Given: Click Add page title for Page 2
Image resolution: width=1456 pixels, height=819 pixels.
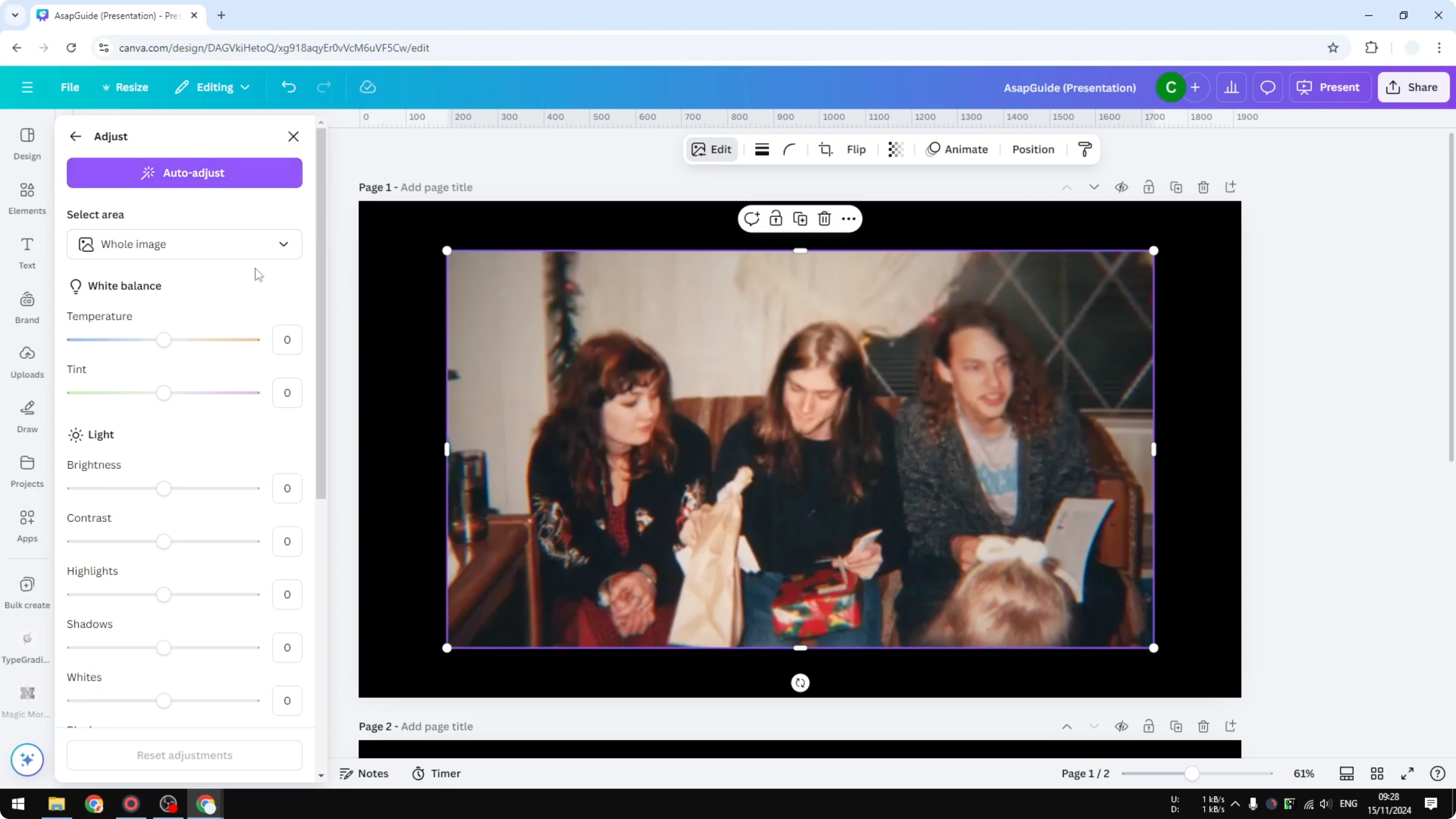Looking at the screenshot, I should coord(436,726).
